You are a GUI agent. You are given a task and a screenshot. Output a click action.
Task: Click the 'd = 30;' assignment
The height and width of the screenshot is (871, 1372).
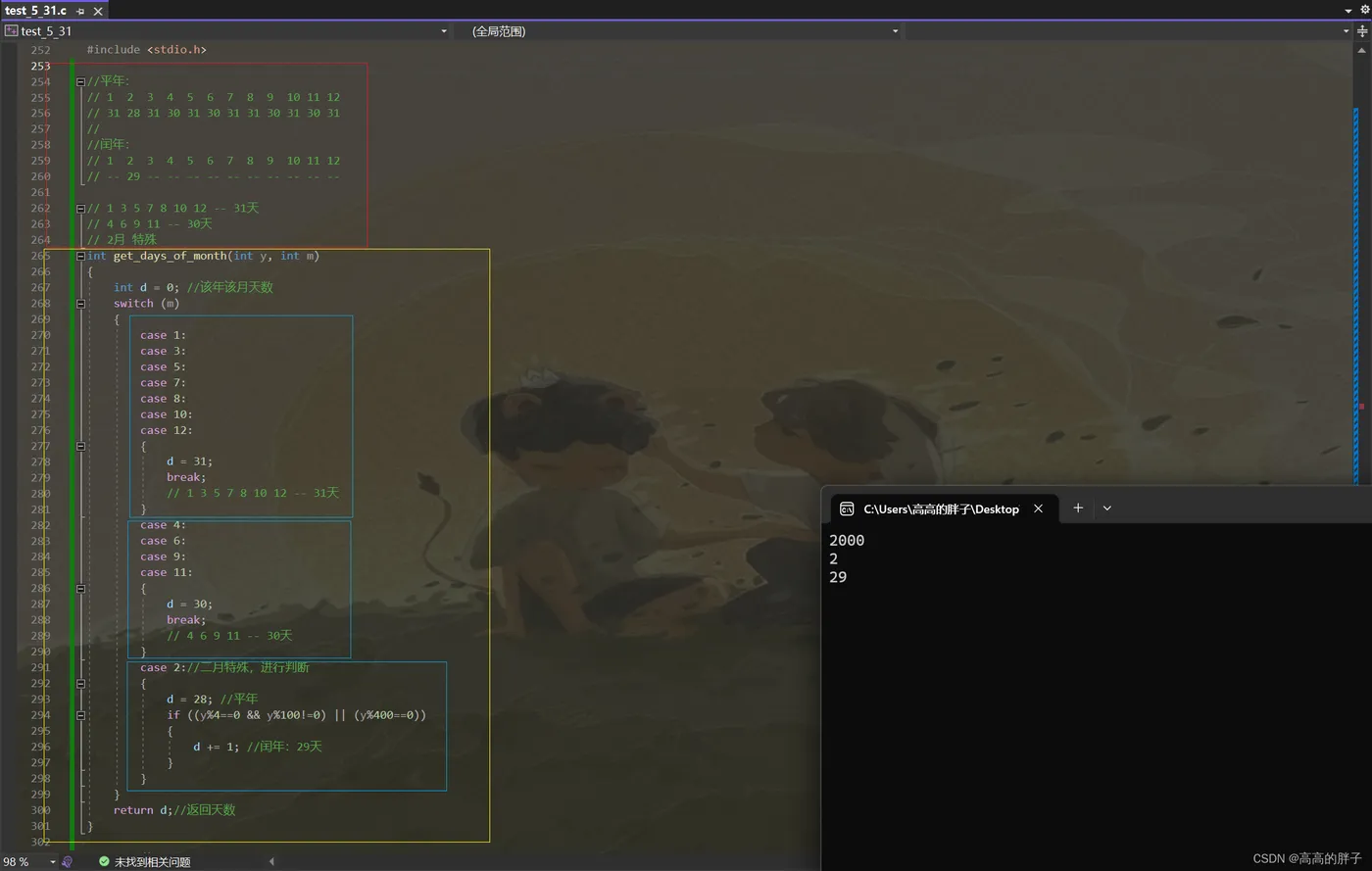(x=189, y=604)
